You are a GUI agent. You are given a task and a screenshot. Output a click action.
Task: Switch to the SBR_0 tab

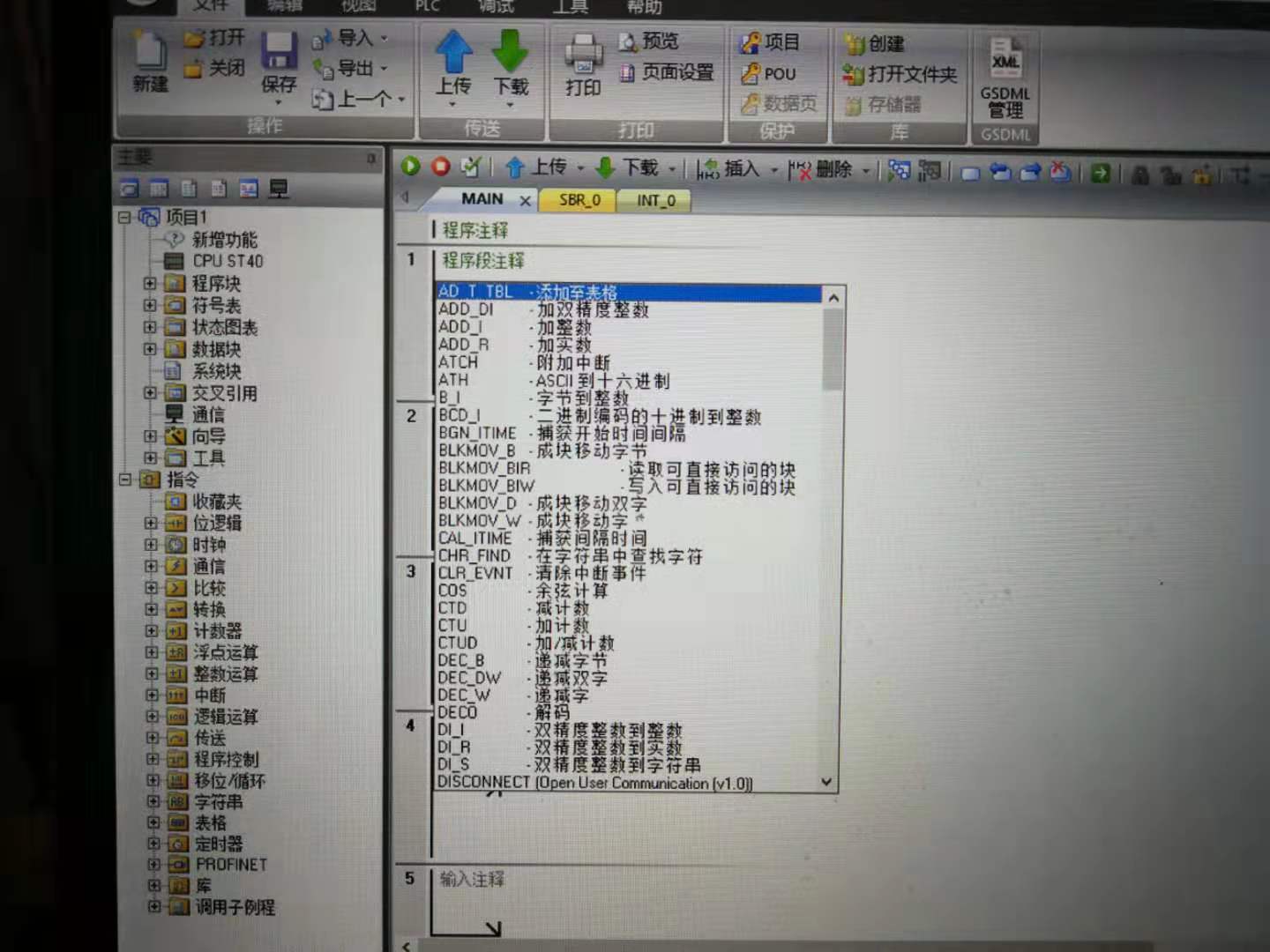(579, 200)
